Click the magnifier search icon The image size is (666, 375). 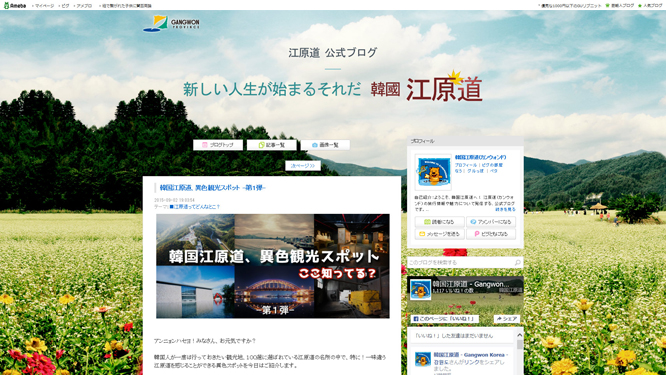[x=518, y=262]
